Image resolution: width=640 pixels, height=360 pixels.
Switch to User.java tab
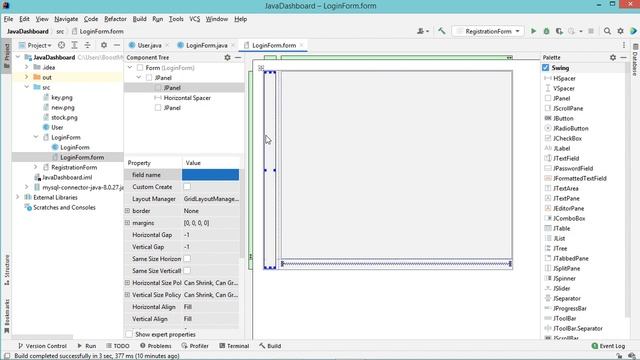[149, 45]
